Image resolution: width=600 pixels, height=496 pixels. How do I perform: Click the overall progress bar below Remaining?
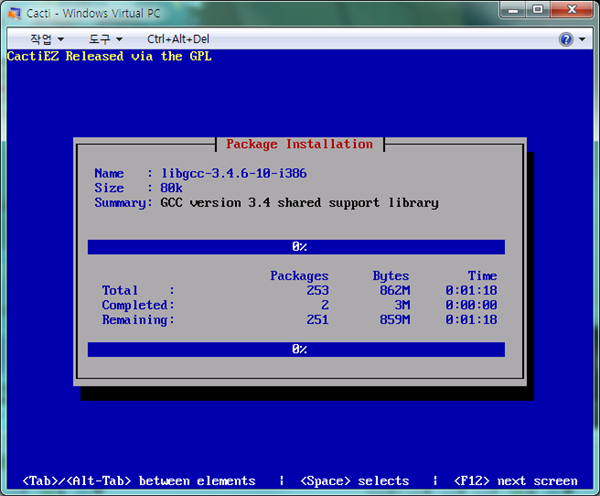coord(296,349)
